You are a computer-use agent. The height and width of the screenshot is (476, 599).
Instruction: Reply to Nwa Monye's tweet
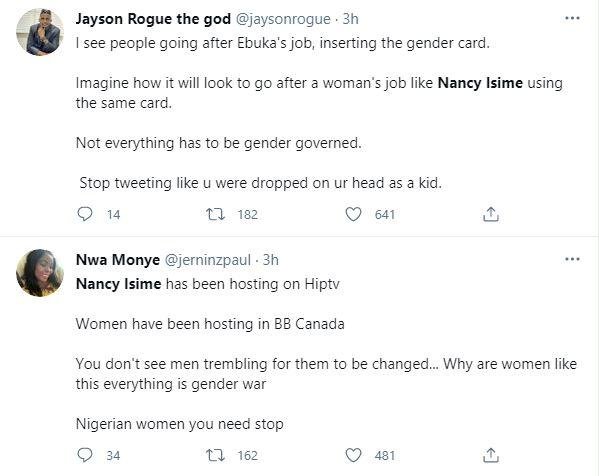85,455
